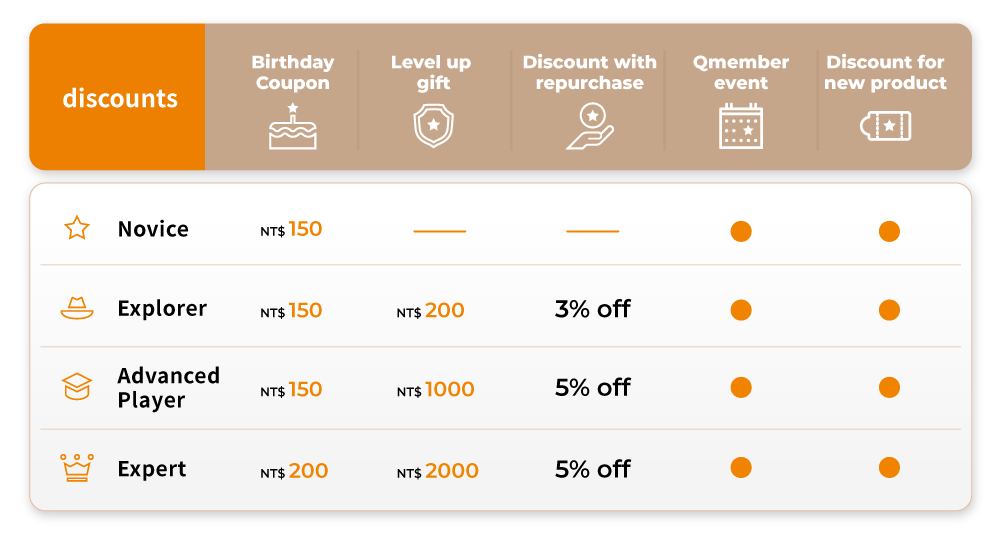
Task: Click the birthday cake icon
Action: (292, 127)
